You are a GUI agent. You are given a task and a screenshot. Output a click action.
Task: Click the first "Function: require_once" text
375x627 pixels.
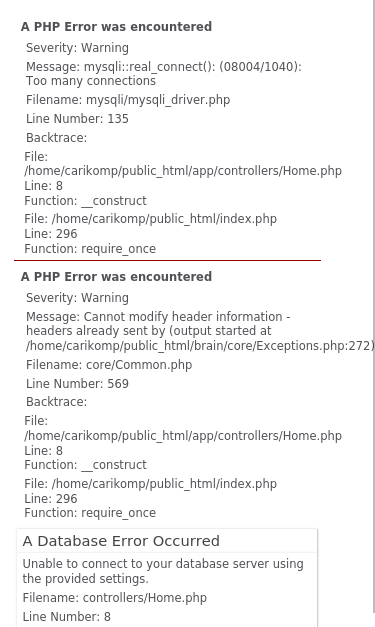90,249
